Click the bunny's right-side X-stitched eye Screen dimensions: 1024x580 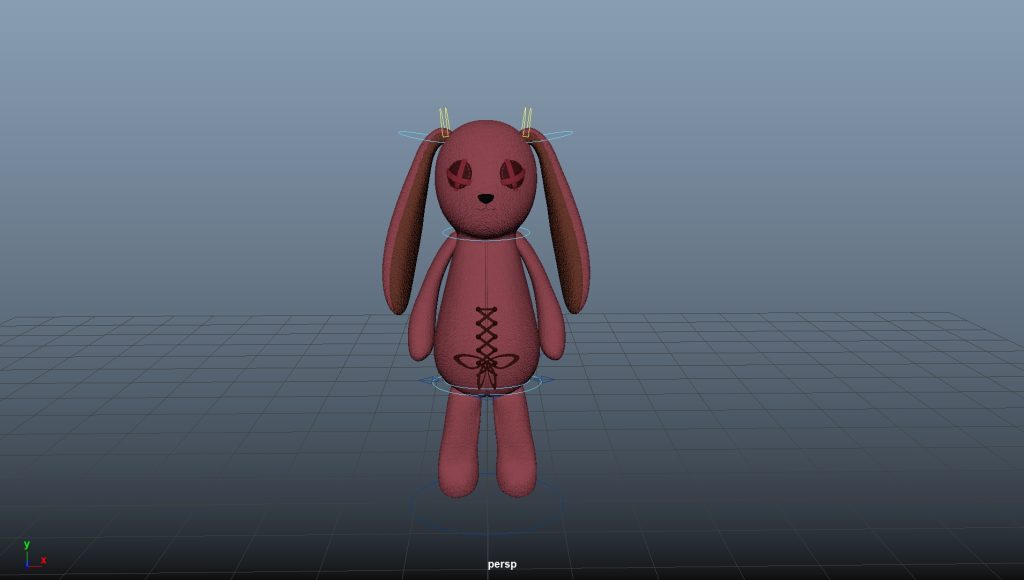[x=512, y=174]
